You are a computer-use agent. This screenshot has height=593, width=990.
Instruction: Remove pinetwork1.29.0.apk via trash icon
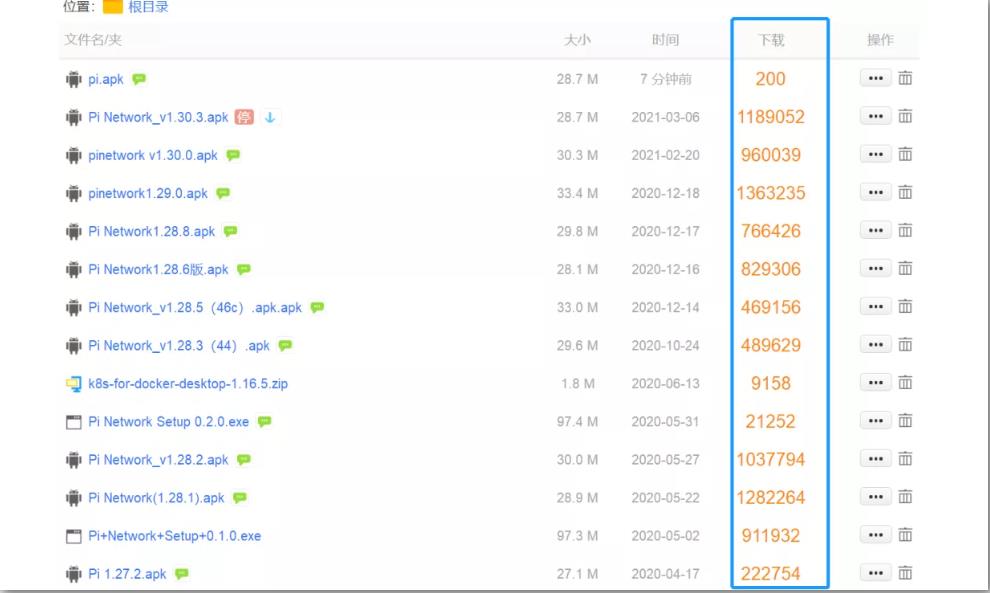click(x=905, y=192)
